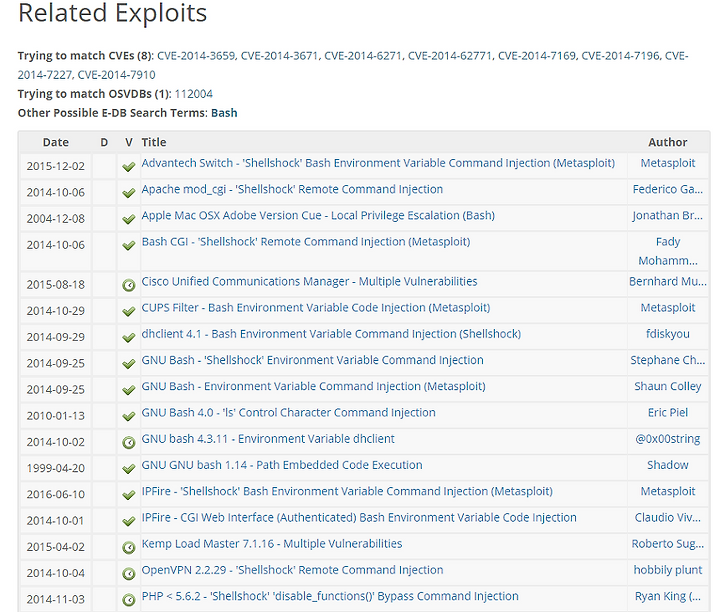Click verified checkmark for IPFire 'Shellshock' Metasploit row
720x612 pixels.
[x=129, y=494]
